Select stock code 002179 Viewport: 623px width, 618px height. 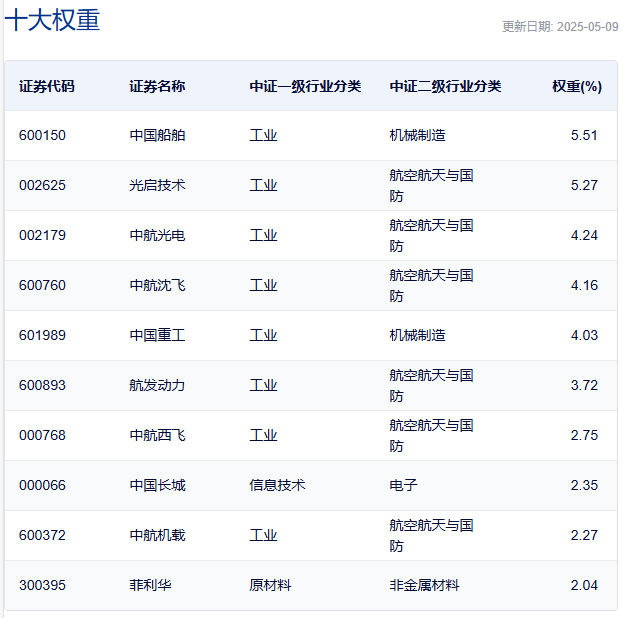tap(43, 235)
